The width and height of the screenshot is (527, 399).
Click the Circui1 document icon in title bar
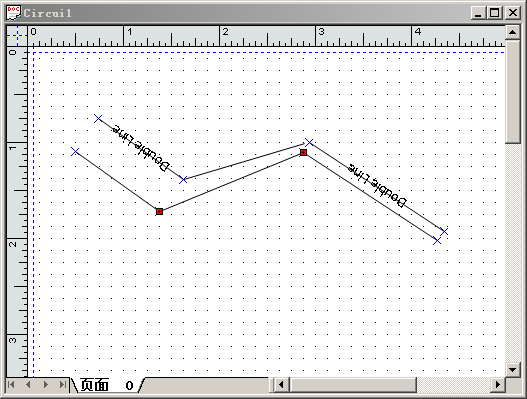click(x=13, y=13)
